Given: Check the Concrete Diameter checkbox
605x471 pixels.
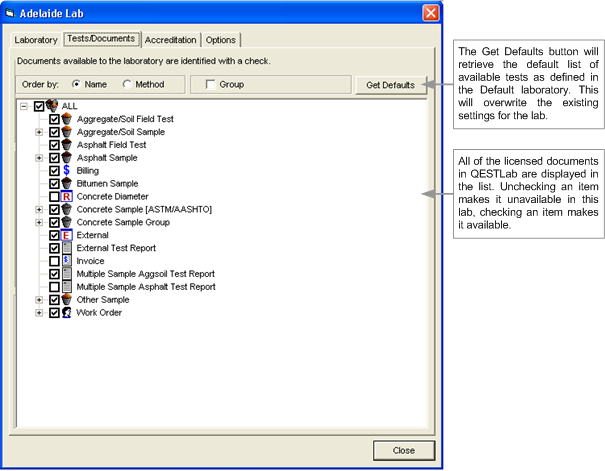Looking at the screenshot, I should [54, 197].
